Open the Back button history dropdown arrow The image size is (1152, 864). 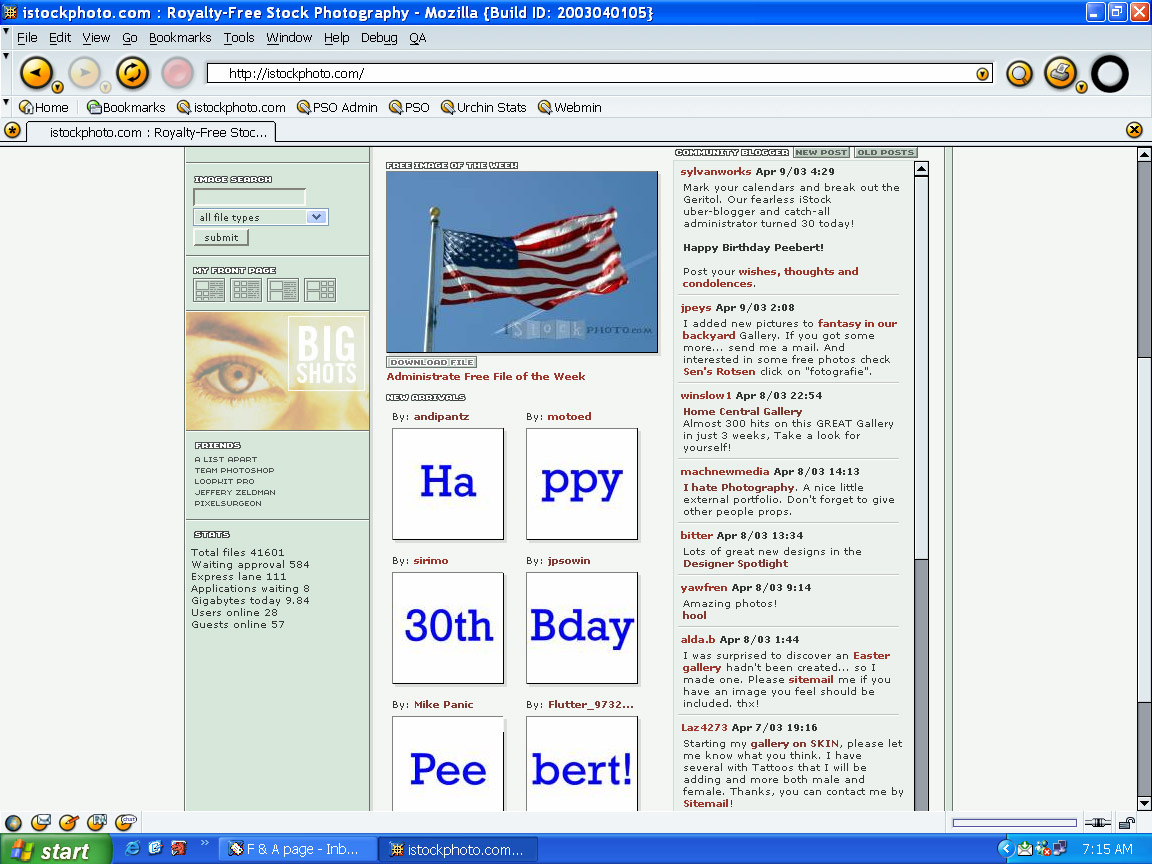click(x=57, y=87)
